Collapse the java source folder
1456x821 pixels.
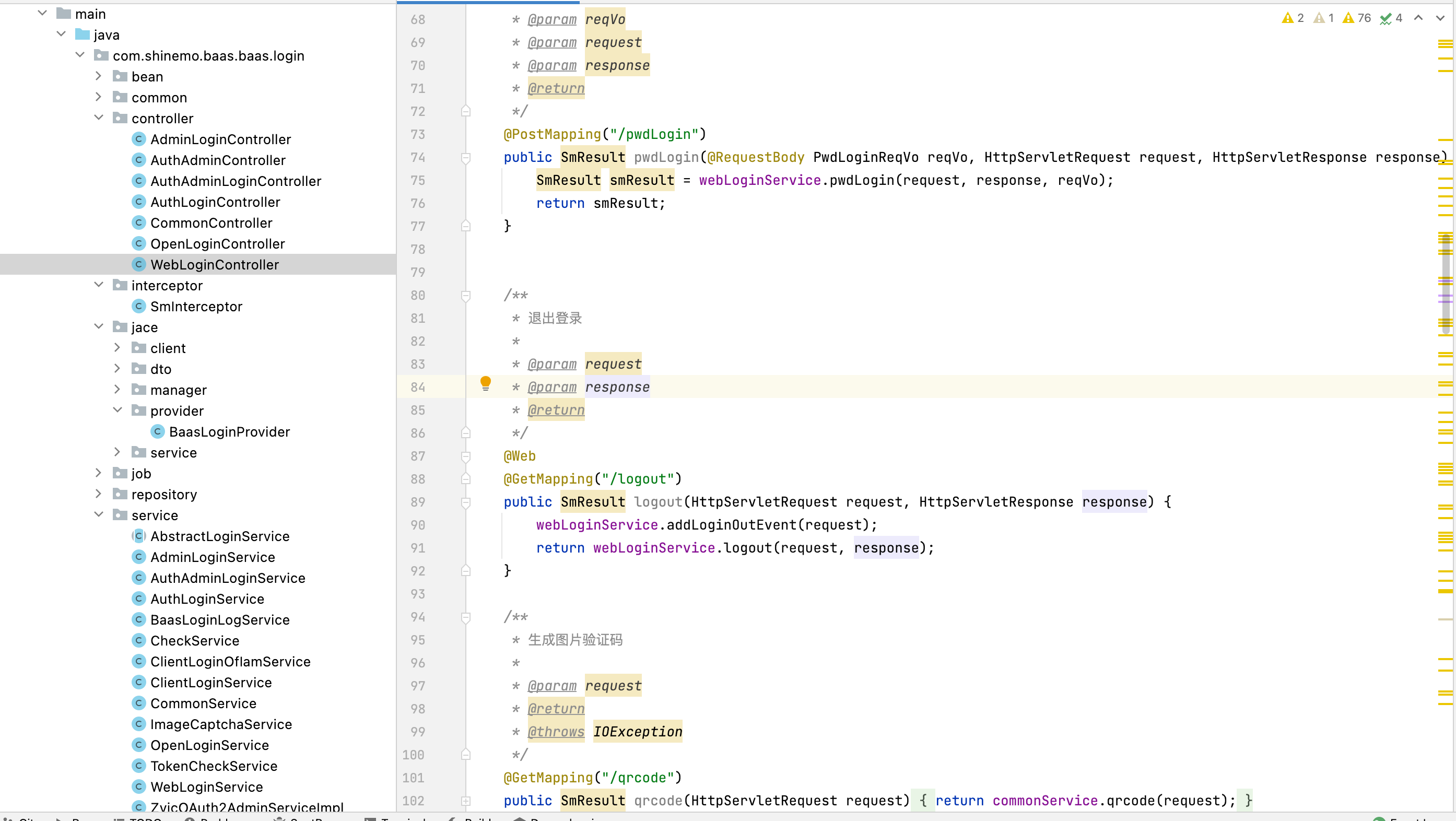(61, 34)
